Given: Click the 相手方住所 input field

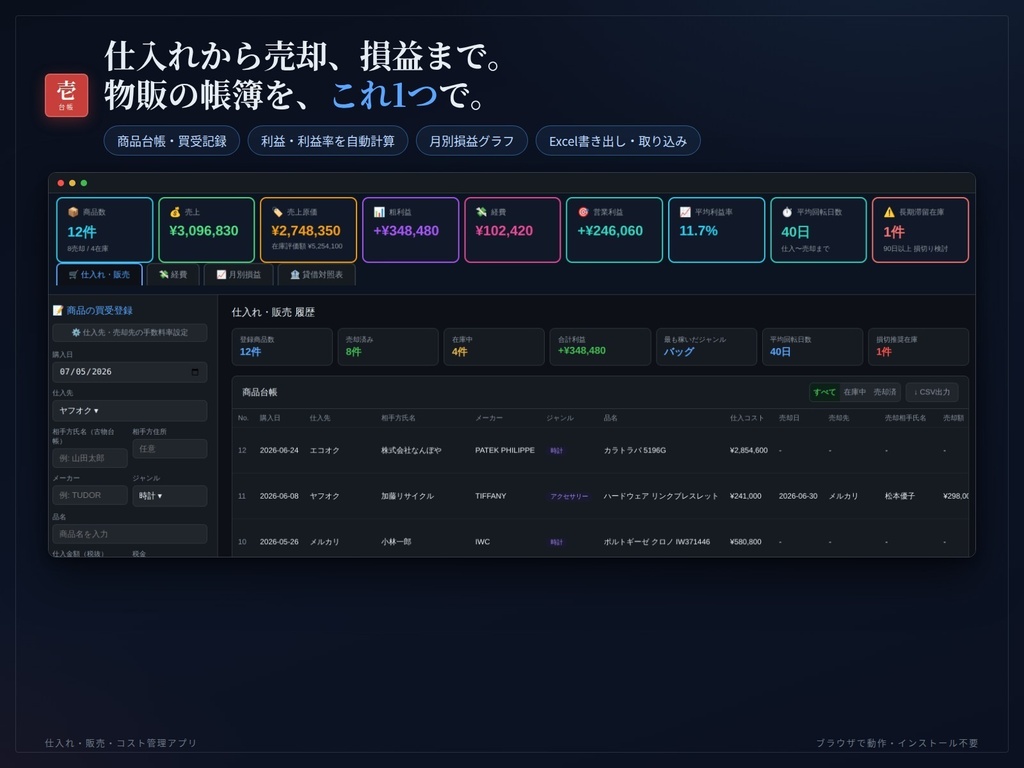Looking at the screenshot, I should tap(170, 449).
